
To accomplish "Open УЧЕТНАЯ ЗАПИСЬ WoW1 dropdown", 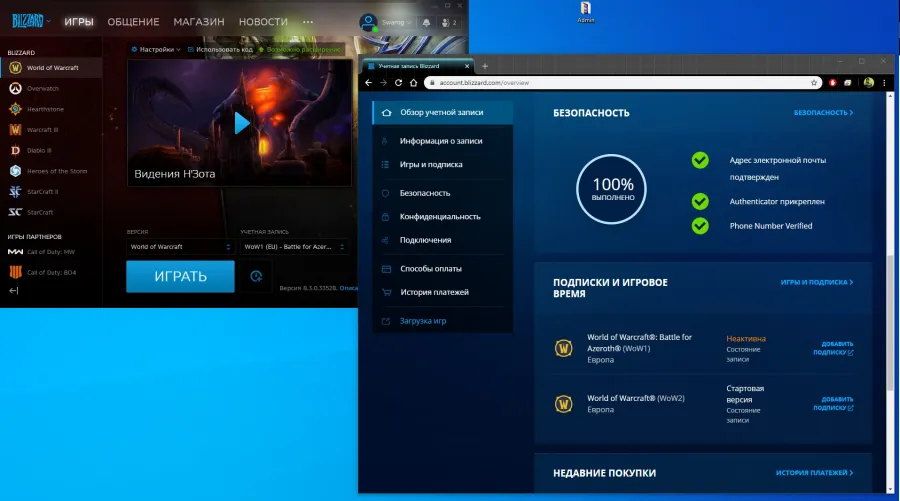I will [x=294, y=247].
